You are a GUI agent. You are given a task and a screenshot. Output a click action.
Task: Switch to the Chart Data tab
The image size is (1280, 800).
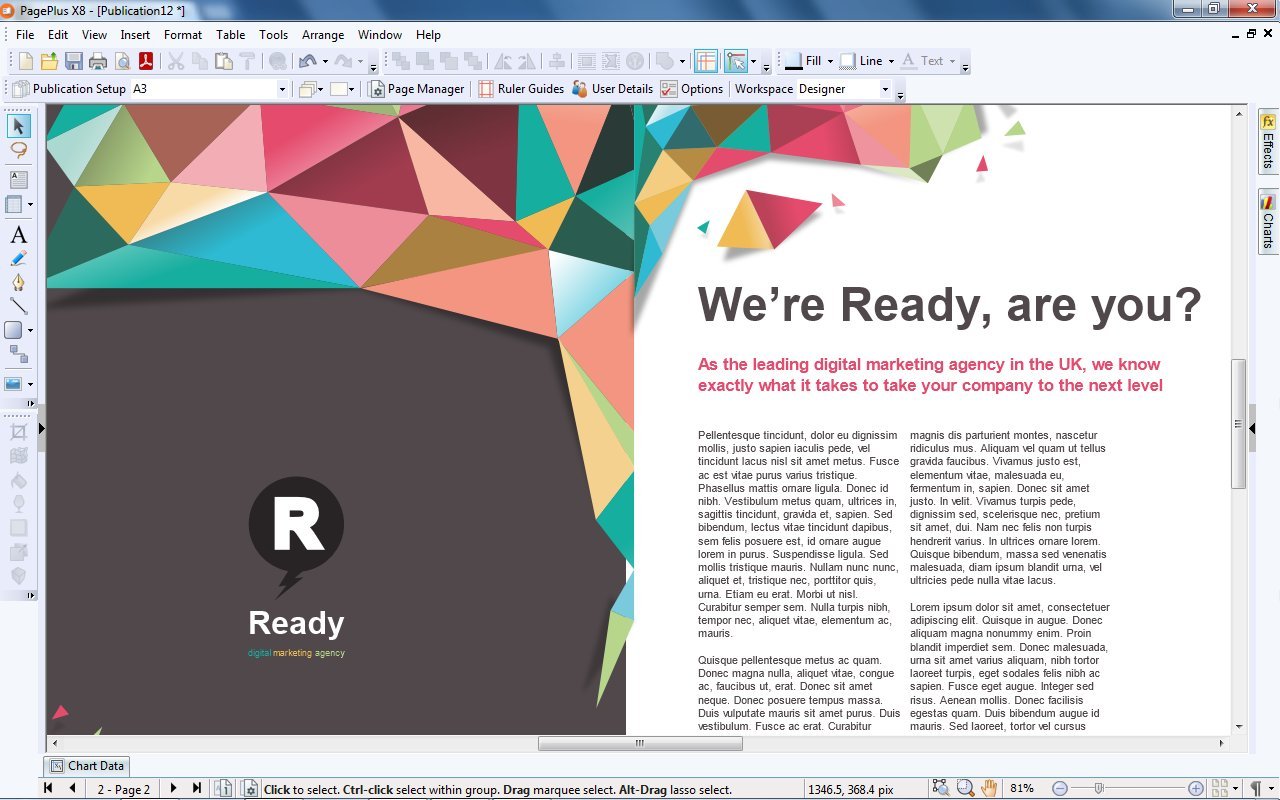(88, 766)
